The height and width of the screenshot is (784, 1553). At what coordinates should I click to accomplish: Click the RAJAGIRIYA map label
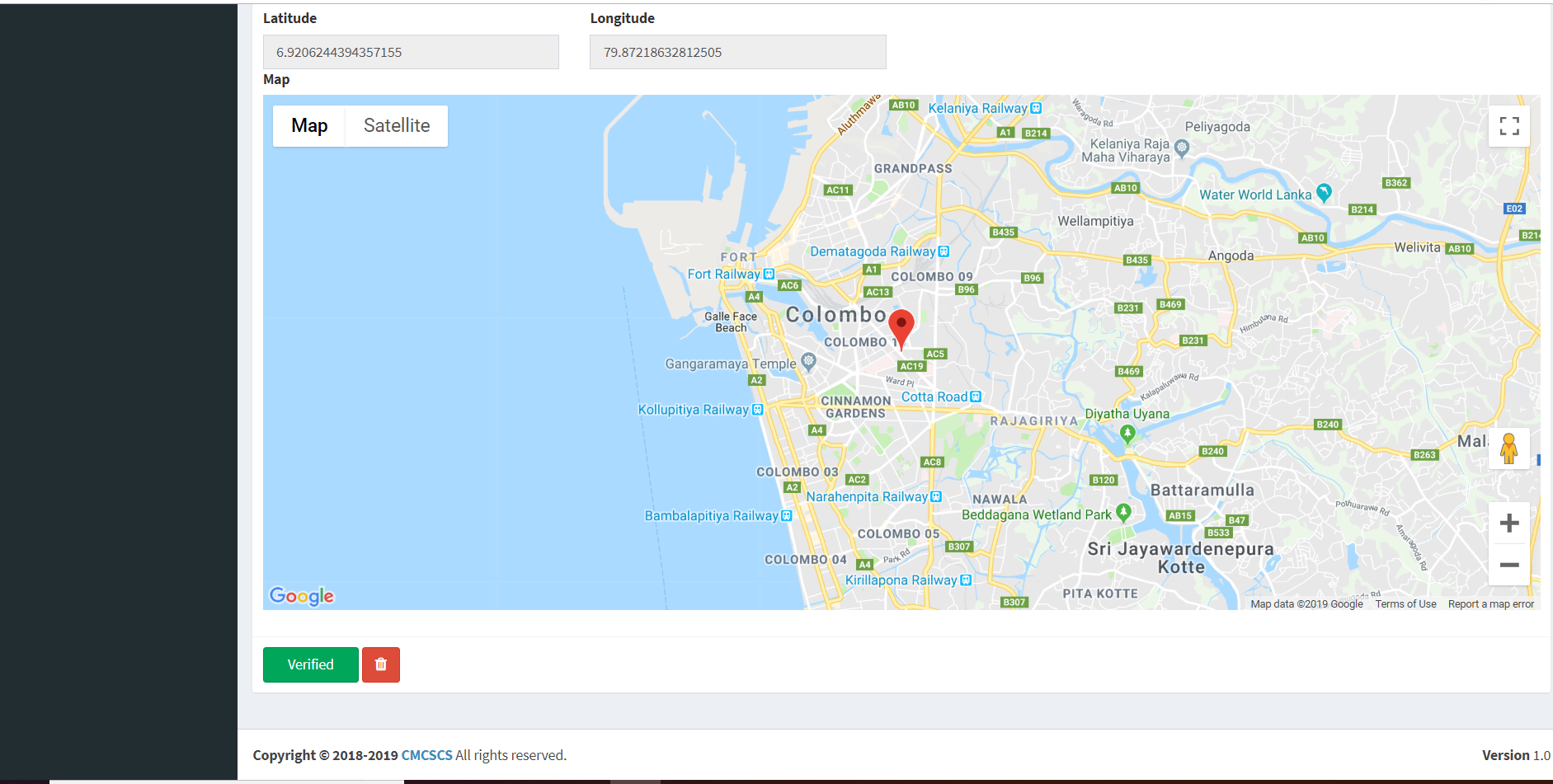pos(1034,421)
